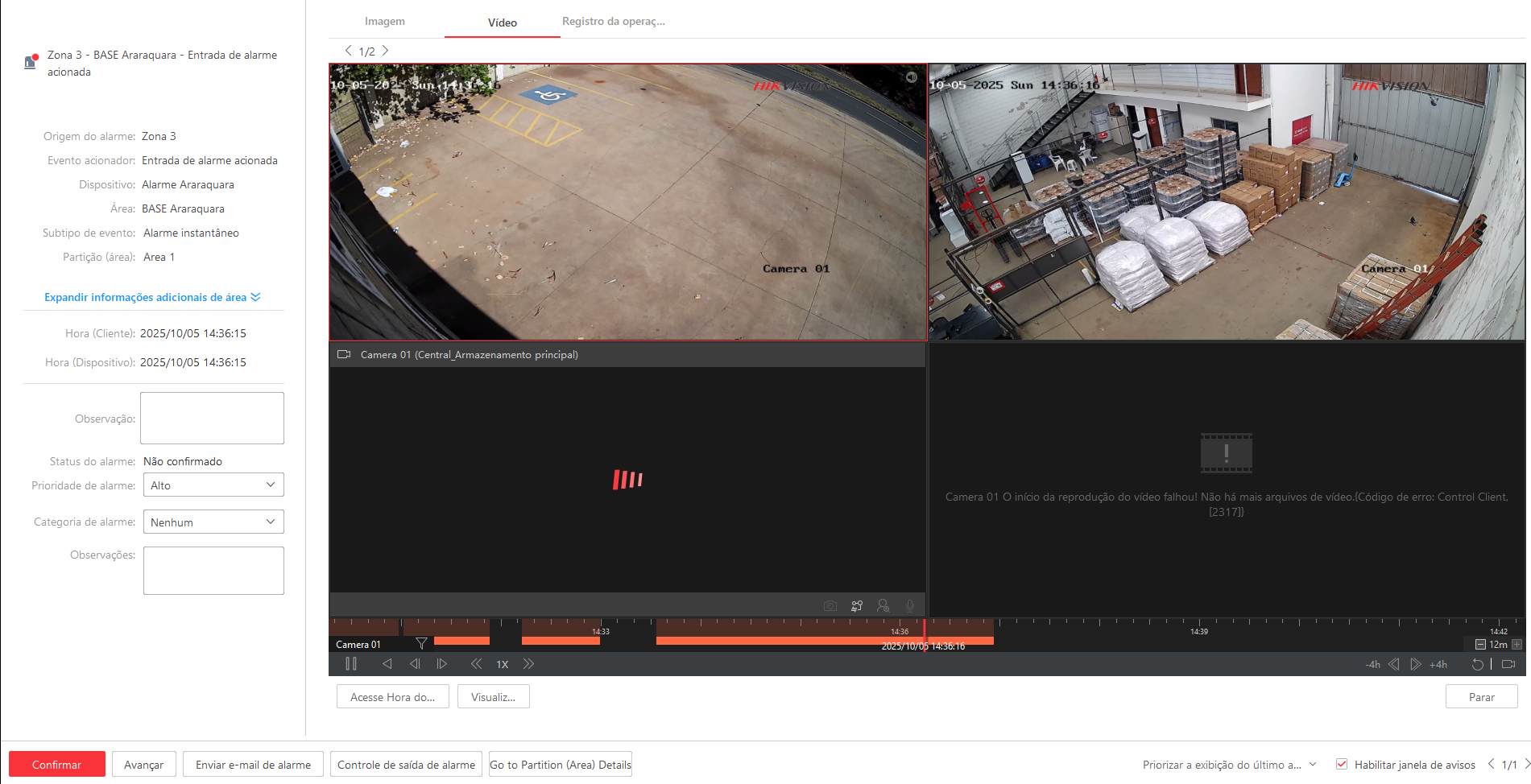The width and height of the screenshot is (1531, 784).
Task: Pause the video playback
Action: click(351, 664)
